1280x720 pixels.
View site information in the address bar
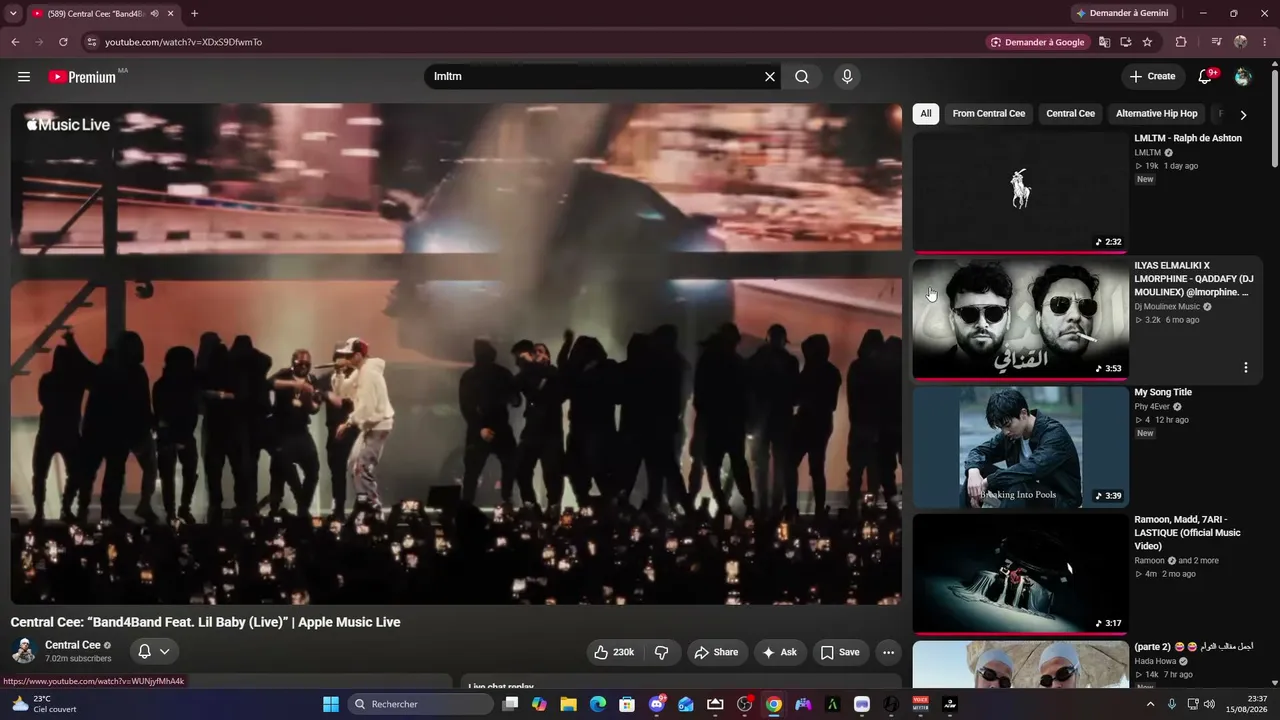tap(91, 42)
